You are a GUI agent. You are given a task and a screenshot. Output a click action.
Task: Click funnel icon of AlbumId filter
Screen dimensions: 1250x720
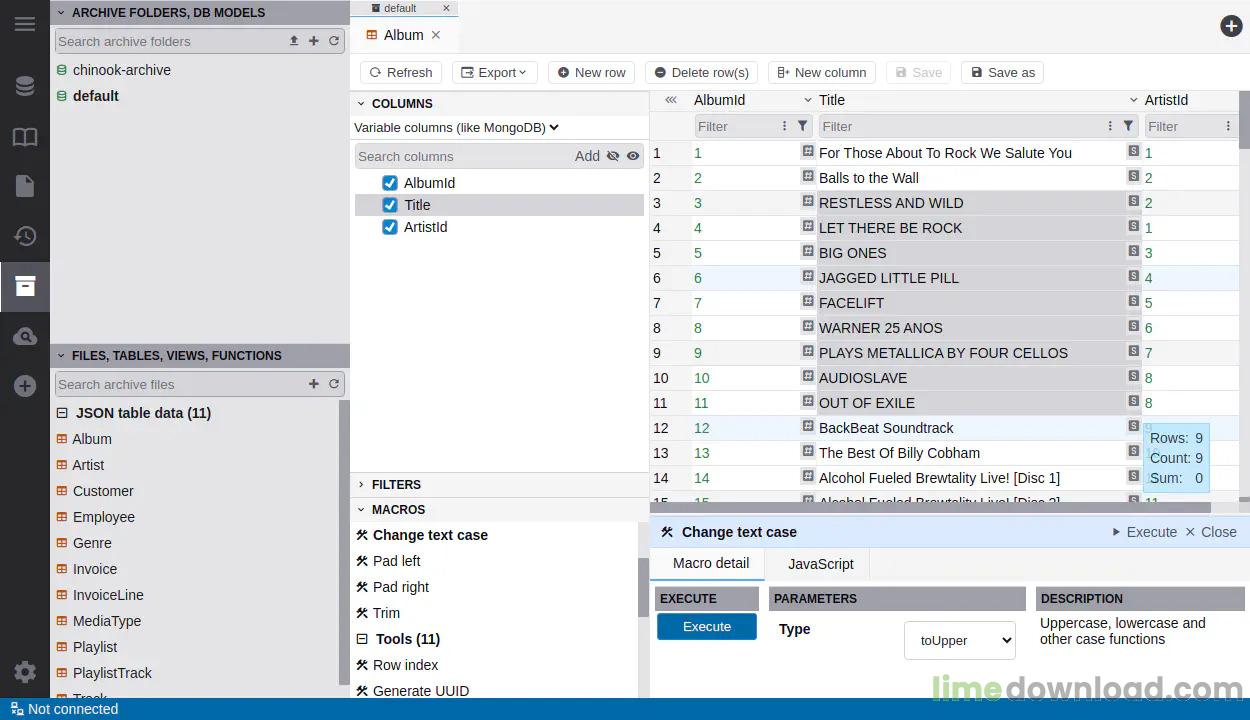click(x=802, y=126)
